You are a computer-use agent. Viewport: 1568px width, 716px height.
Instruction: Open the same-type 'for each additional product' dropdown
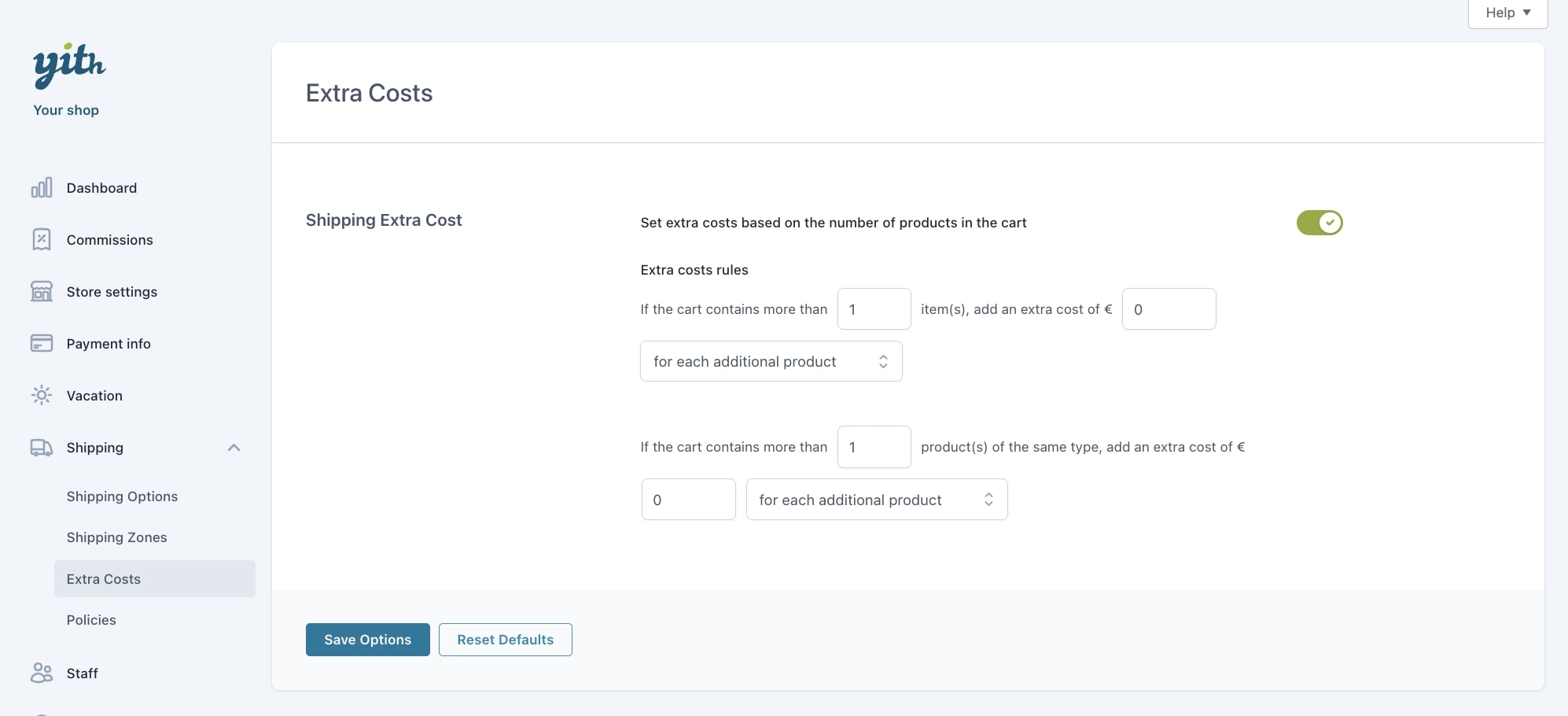[x=876, y=500]
